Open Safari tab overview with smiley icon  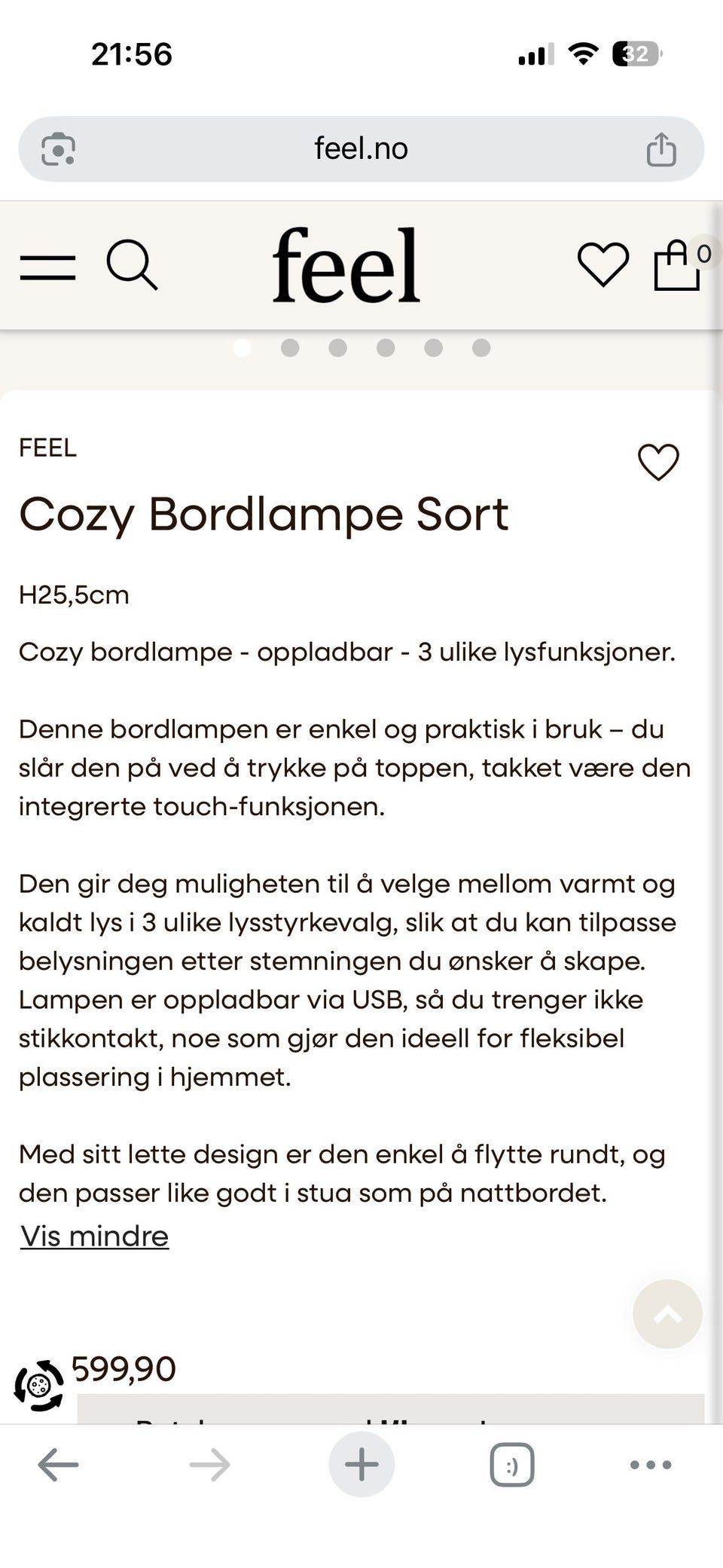pos(511,1464)
